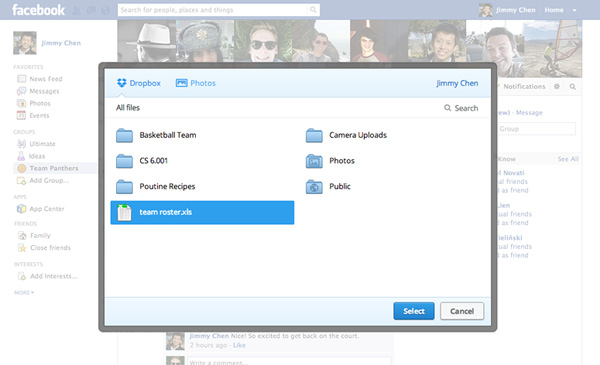The height and width of the screenshot is (365, 600).
Task: Select the Poutine Recipes label
Action: [167, 186]
